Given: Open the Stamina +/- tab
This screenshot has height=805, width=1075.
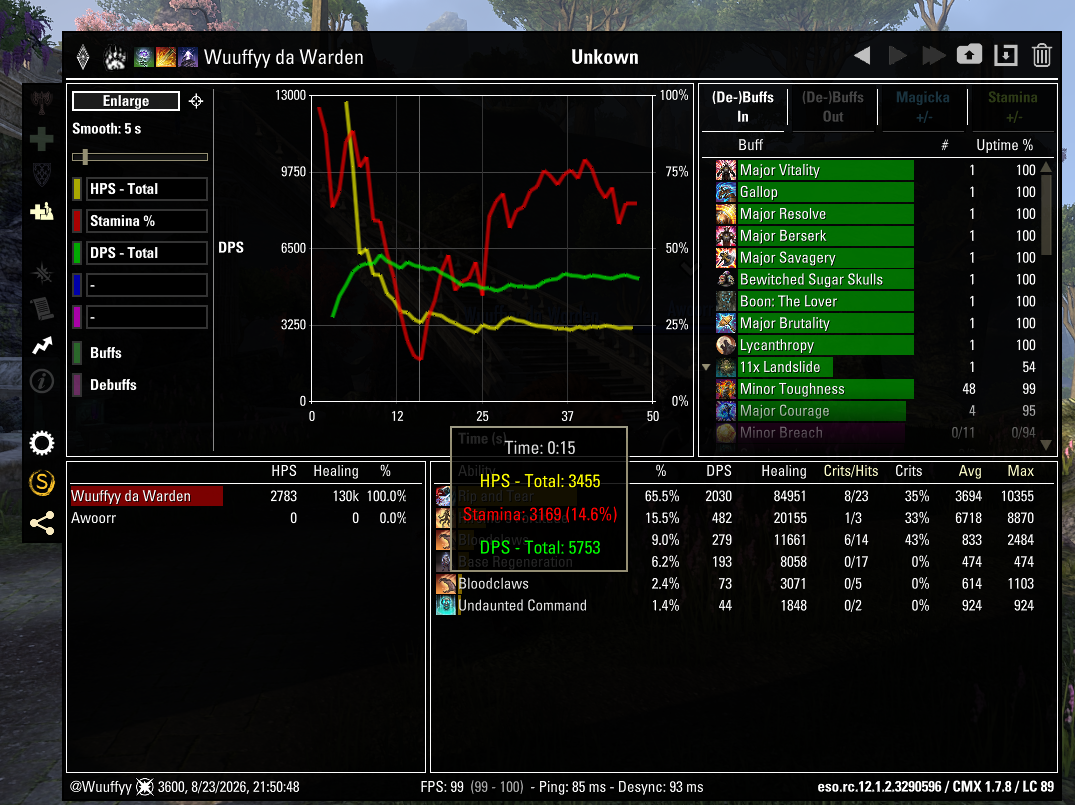Looking at the screenshot, I should pyautogui.click(x=1013, y=107).
